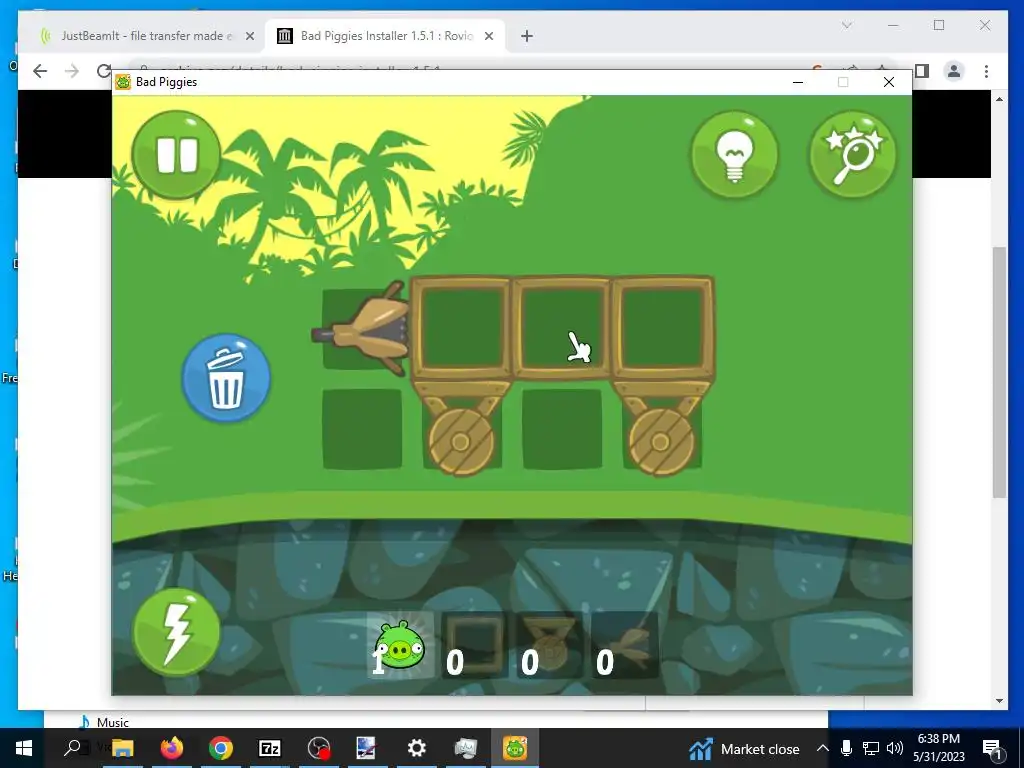Open Bad Piggies taskbar icon
This screenshot has width=1024, height=768.
(515, 748)
